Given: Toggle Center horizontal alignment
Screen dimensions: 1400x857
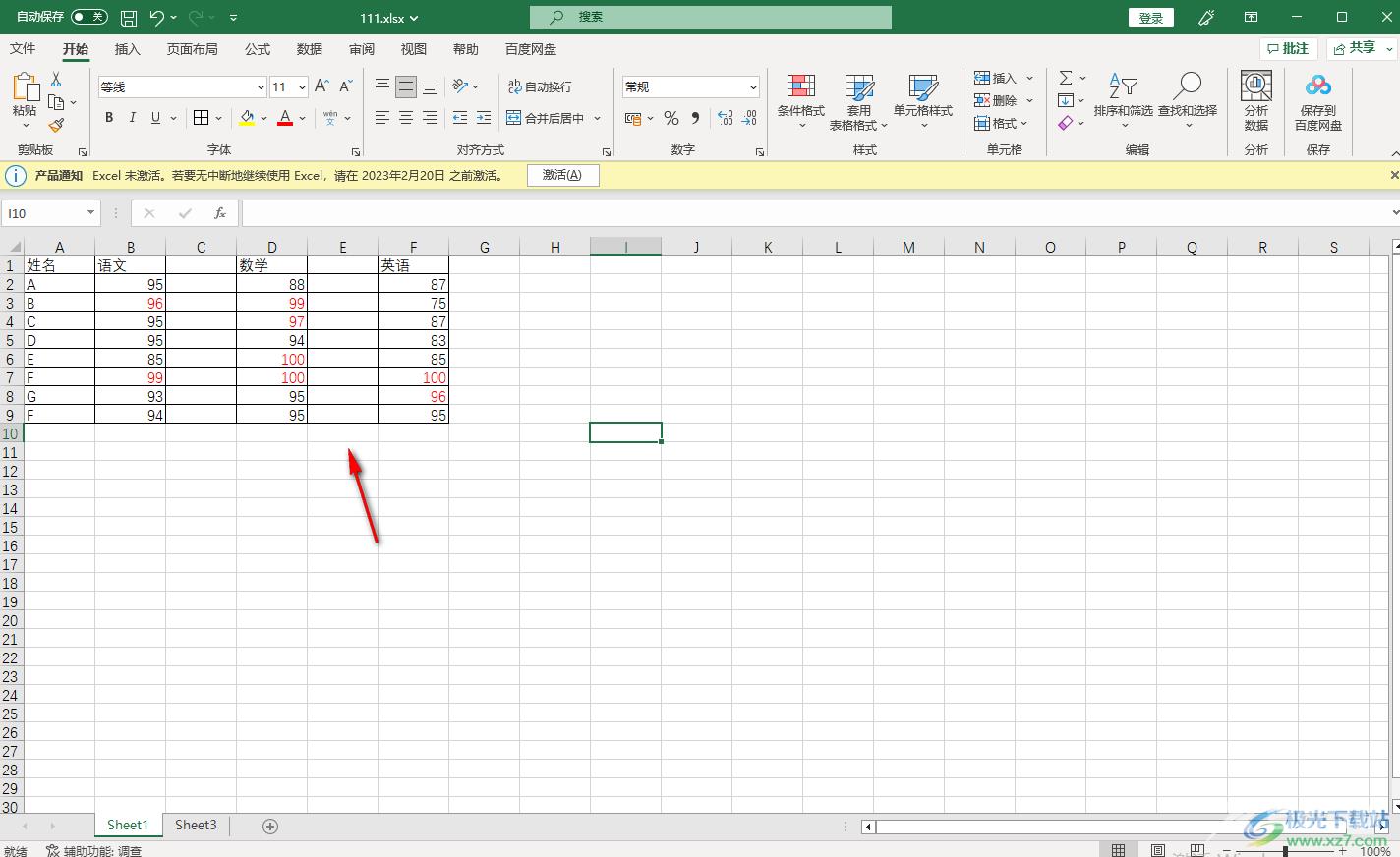Looking at the screenshot, I should point(406,118).
